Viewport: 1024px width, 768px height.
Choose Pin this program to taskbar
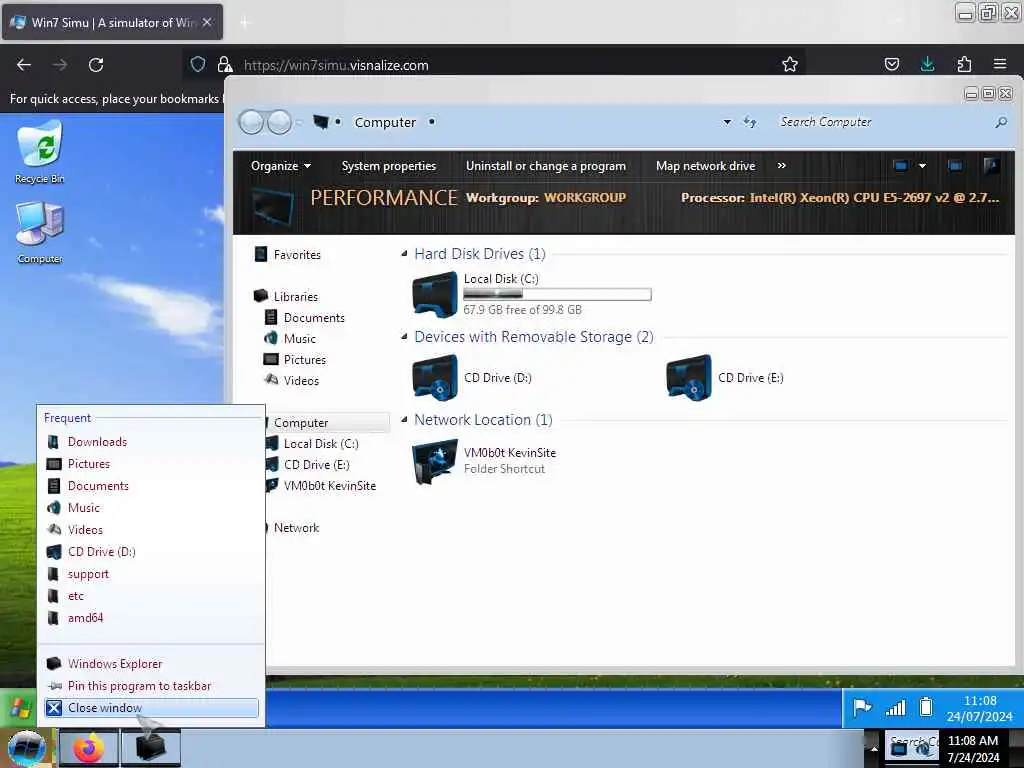139,686
